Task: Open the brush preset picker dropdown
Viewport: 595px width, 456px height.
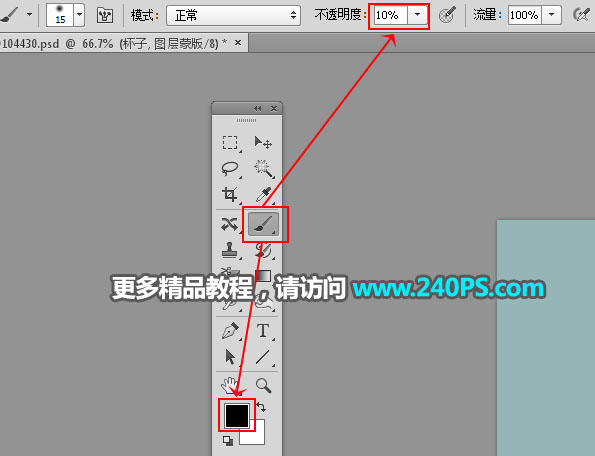Action: pyautogui.click(x=79, y=15)
